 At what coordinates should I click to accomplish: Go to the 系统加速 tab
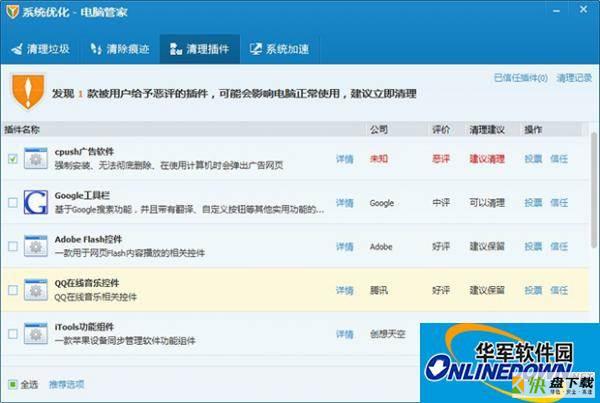coord(279,49)
